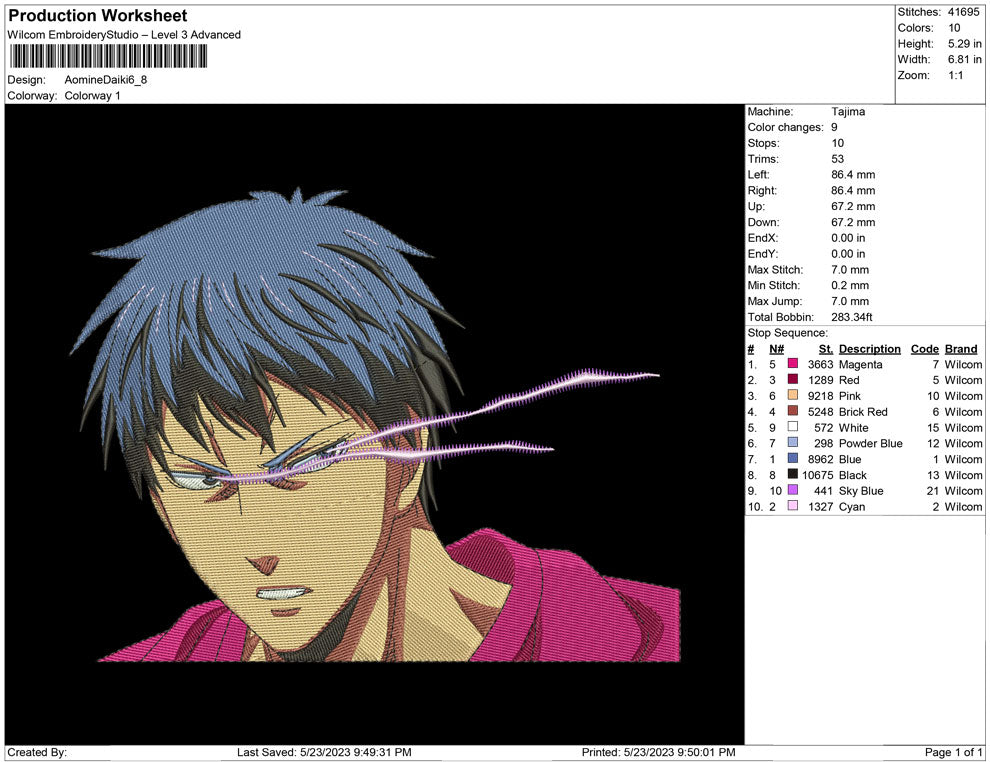The image size is (990, 762).
Task: Click the Zoom value '1:1'
Action: (x=955, y=75)
